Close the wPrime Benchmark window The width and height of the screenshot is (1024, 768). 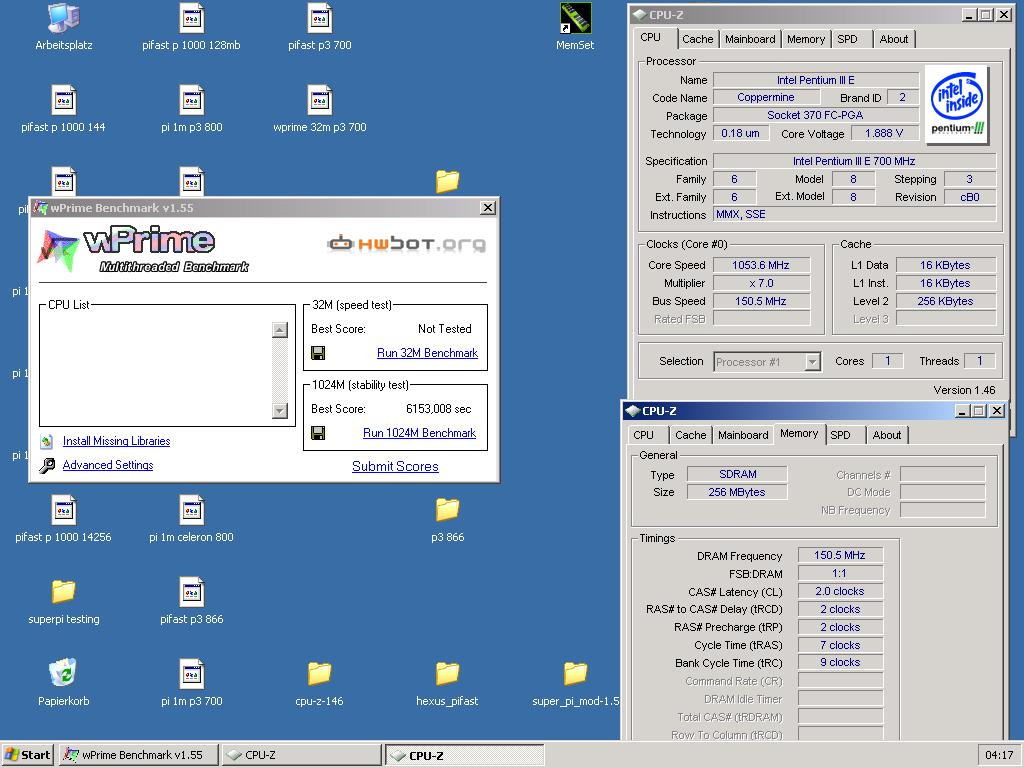coord(488,208)
